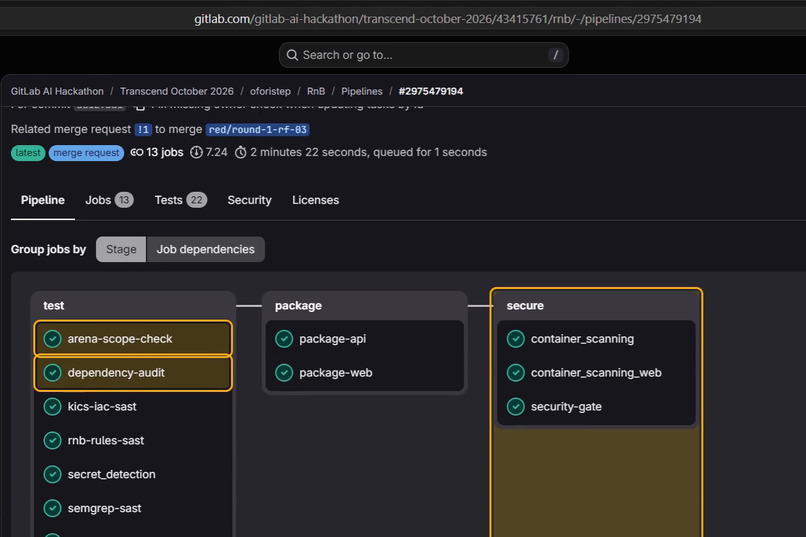Group jobs by Job dependencies
806x537 pixels.
click(206, 249)
